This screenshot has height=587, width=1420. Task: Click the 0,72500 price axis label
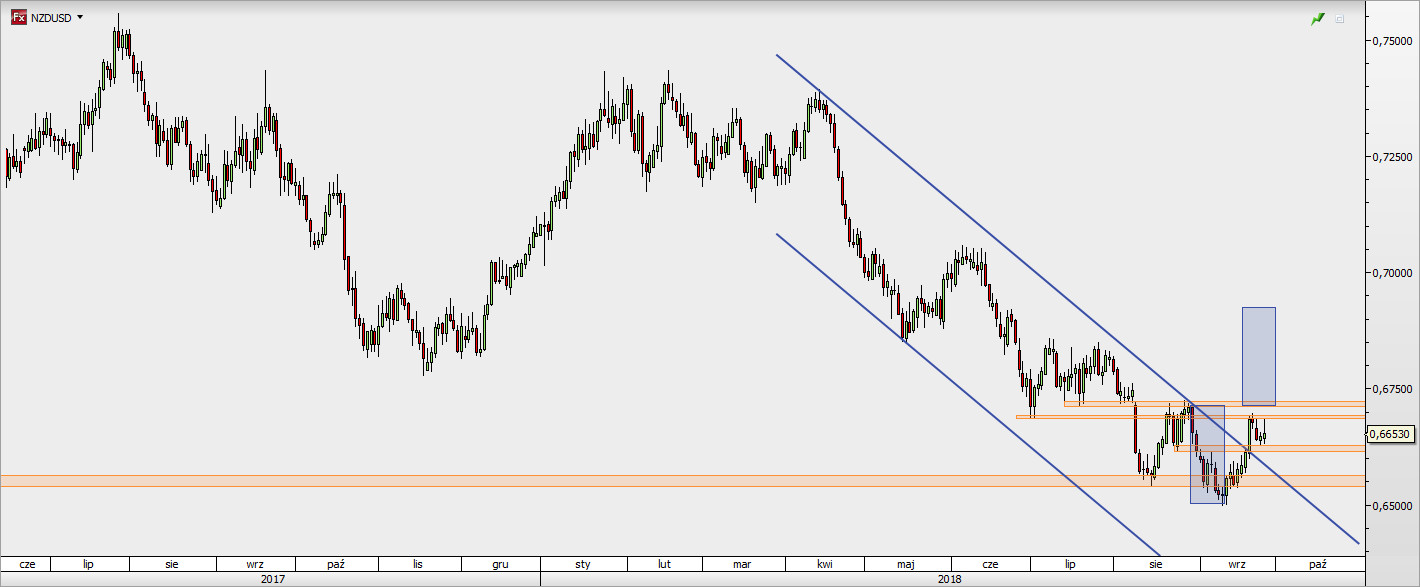coord(1394,157)
